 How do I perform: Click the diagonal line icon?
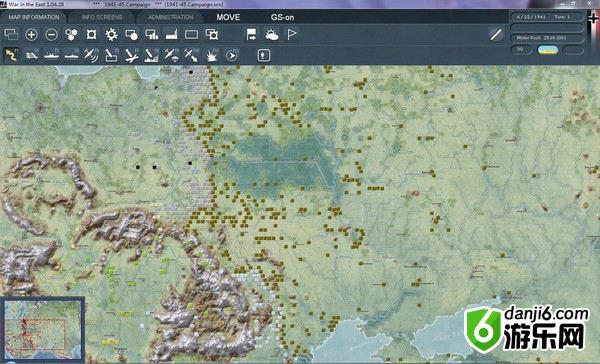(496, 35)
